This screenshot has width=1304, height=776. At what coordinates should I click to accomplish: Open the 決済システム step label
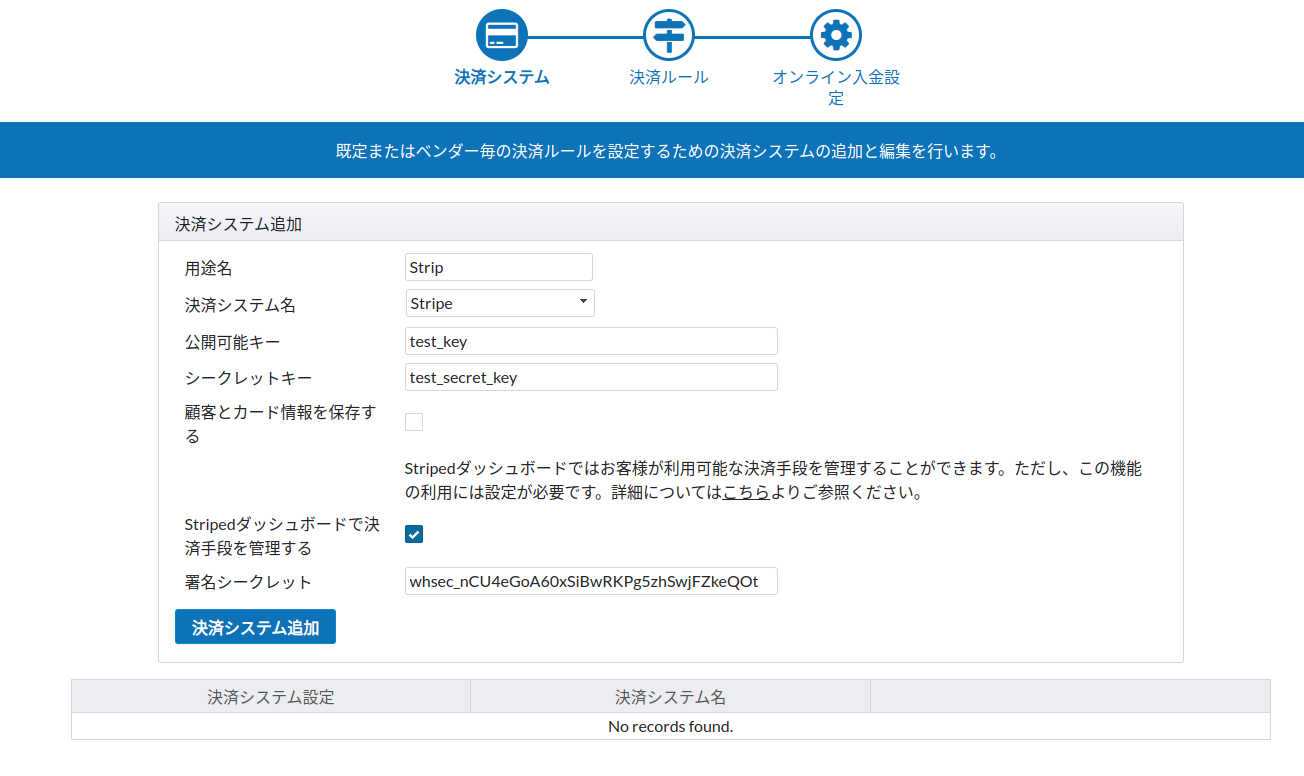click(x=501, y=77)
